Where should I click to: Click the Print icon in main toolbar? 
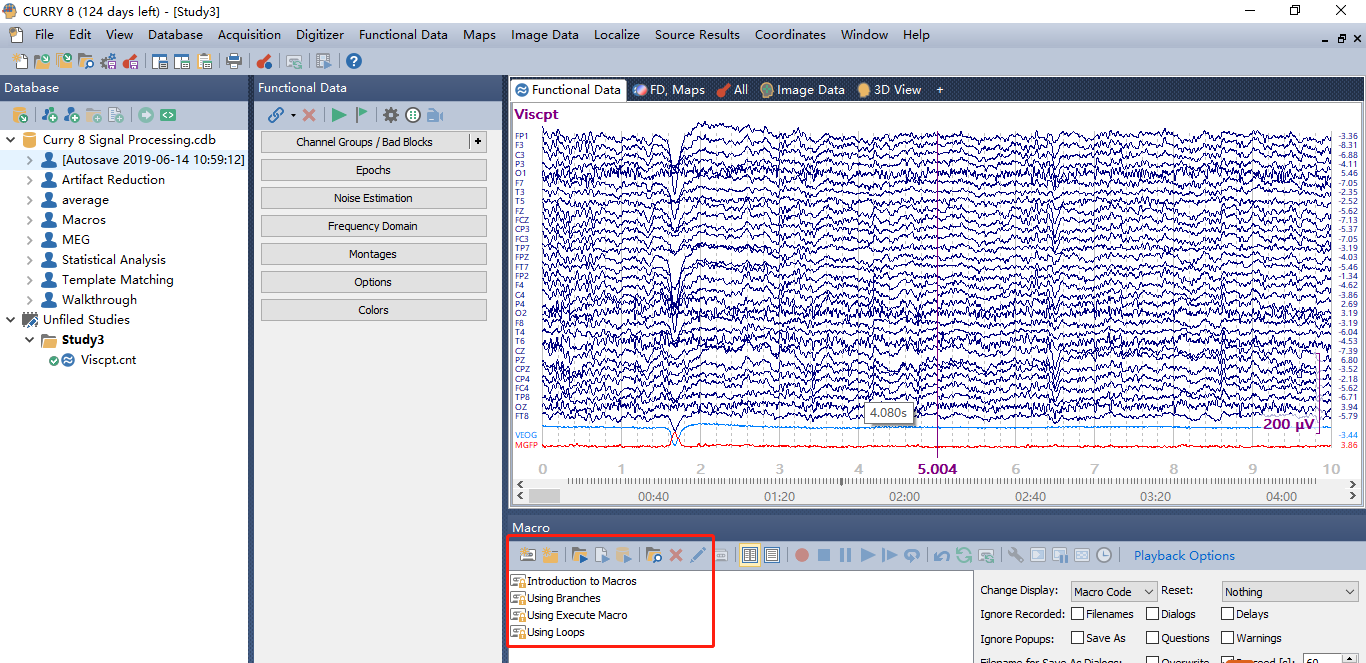[234, 61]
